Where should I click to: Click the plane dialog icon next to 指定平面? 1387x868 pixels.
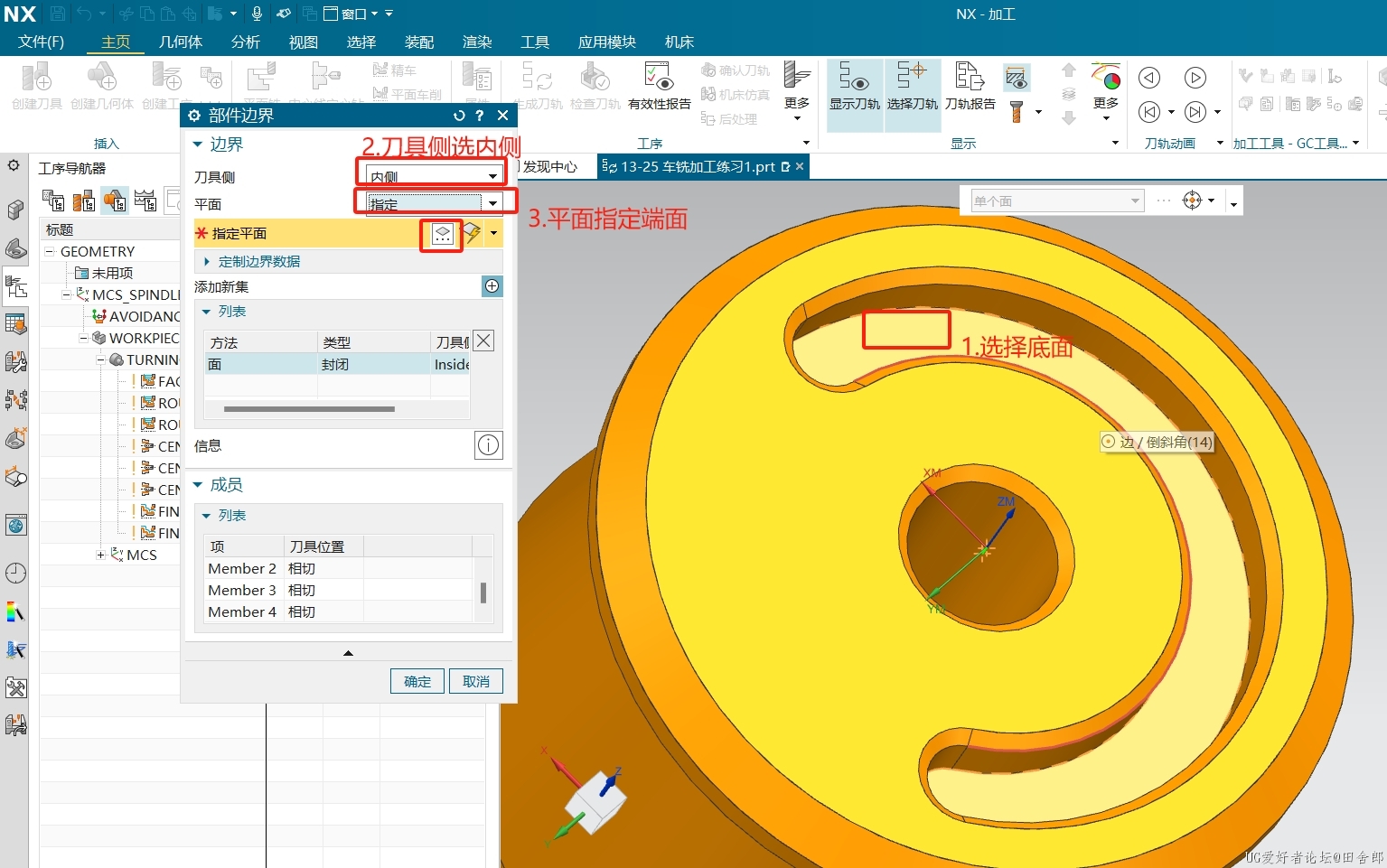point(442,234)
